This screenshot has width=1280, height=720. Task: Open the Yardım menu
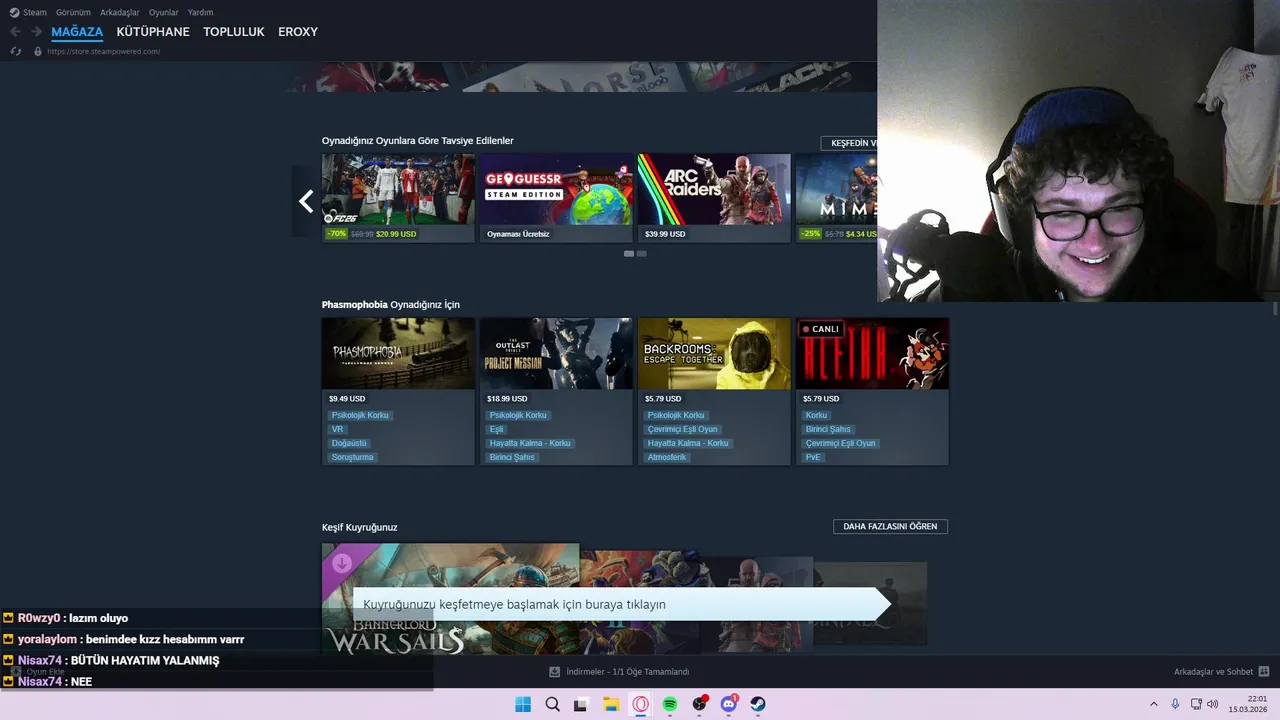click(x=200, y=12)
